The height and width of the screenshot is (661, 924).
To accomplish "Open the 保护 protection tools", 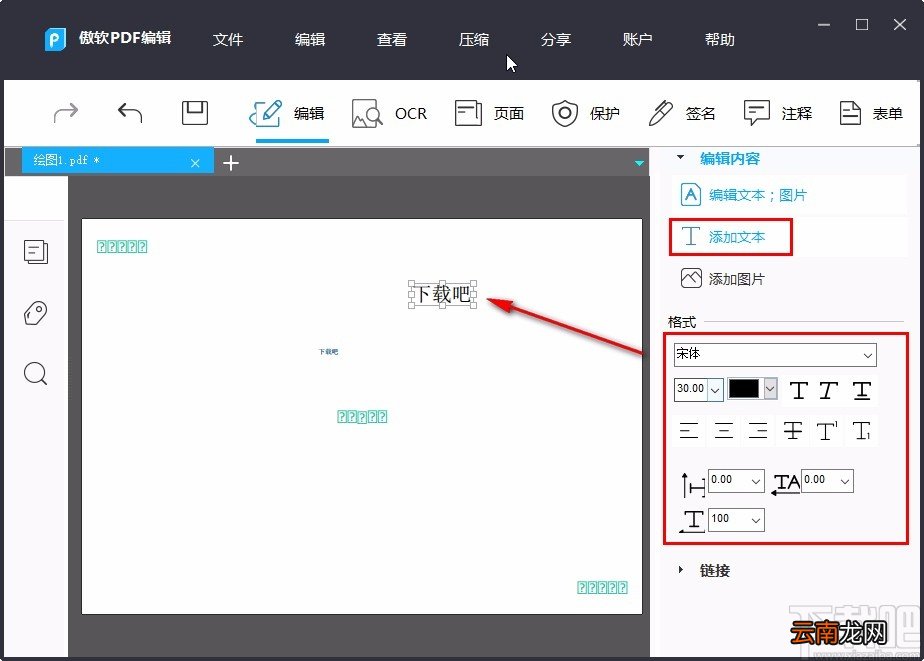I will pos(585,113).
